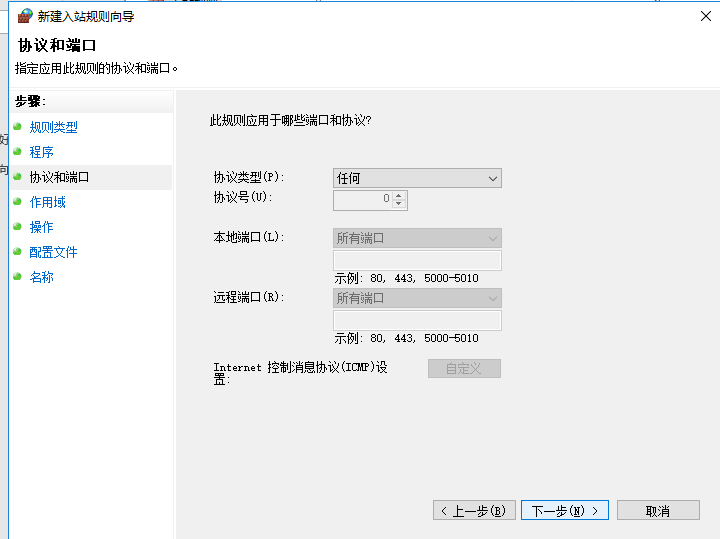
Task: Go to the 规则类型 step link
Action: coord(54,127)
